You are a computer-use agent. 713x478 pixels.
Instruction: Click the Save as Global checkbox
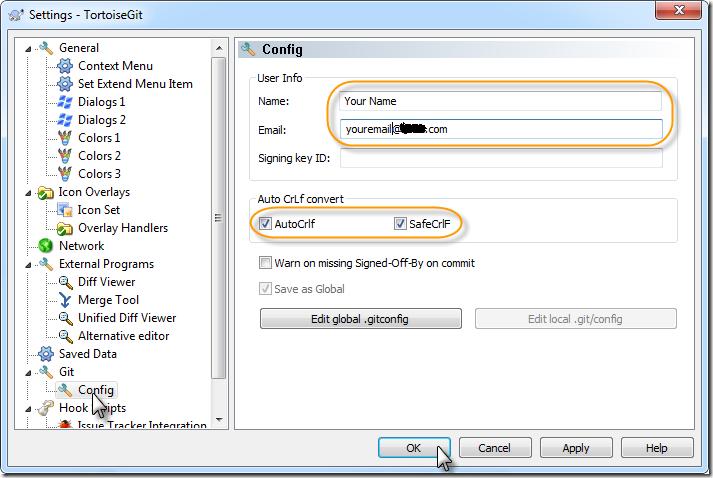tap(265, 288)
